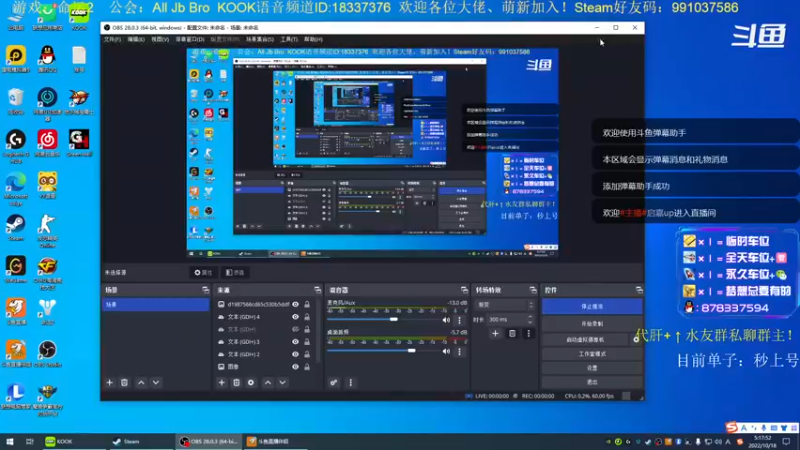Pop out the Scenes dock panel
Image resolution: width=800 pixels, height=450 pixels.
pyautogui.click(x=205, y=290)
